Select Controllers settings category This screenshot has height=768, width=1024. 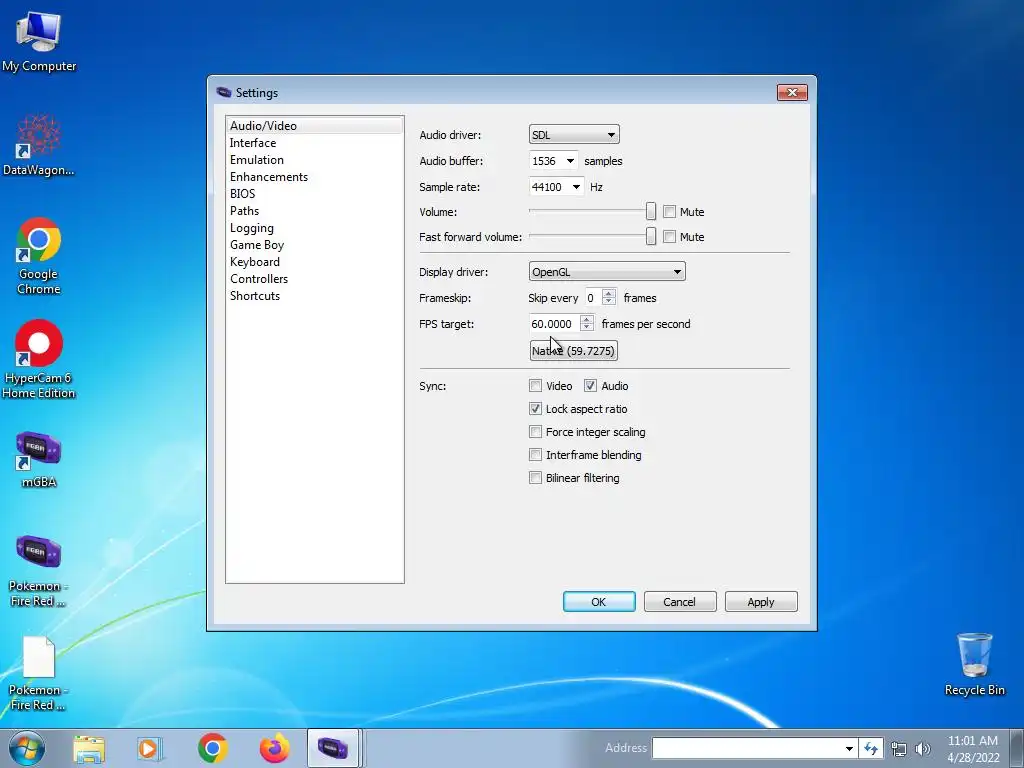[x=315, y=278]
